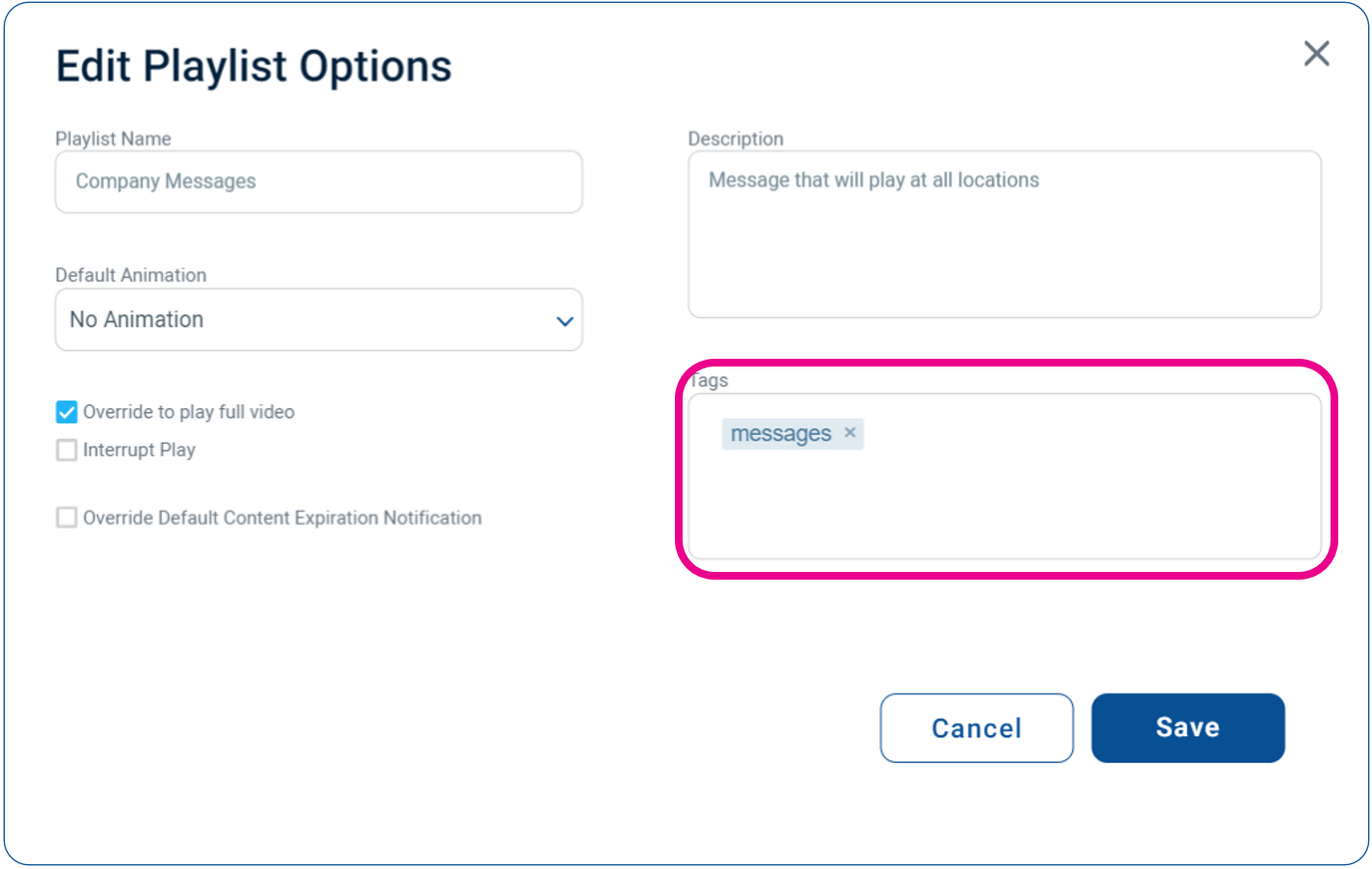Select the messages tag chip
The image size is (1372, 869).
(781, 434)
